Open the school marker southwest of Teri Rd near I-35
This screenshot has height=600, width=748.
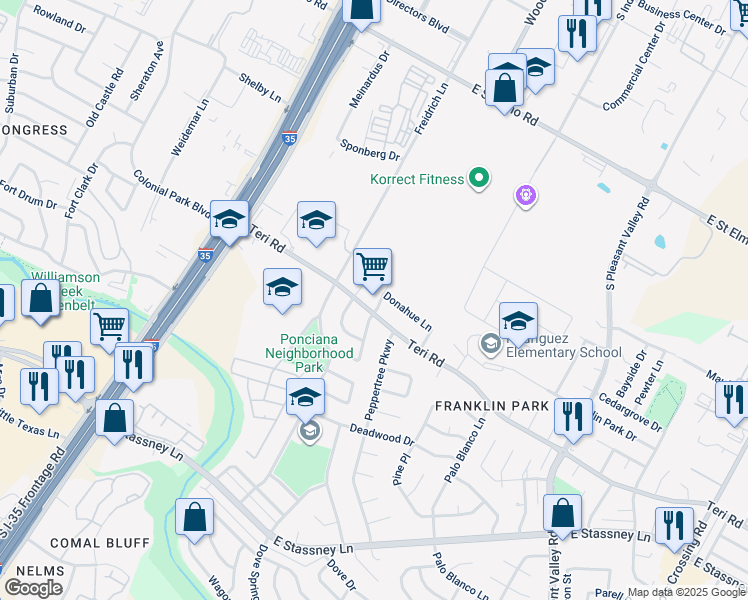282,290
